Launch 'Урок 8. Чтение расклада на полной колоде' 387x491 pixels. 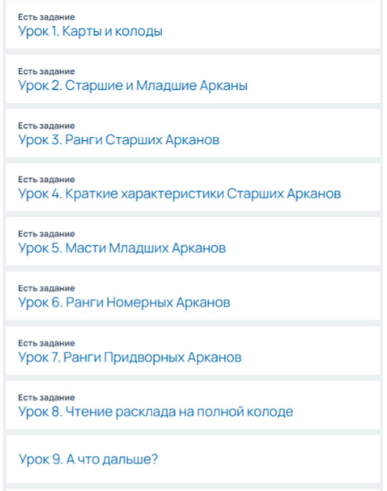pos(156,412)
